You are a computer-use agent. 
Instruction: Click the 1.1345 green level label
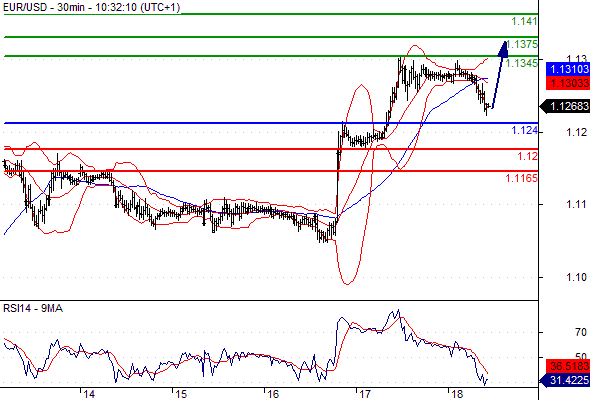pos(522,63)
